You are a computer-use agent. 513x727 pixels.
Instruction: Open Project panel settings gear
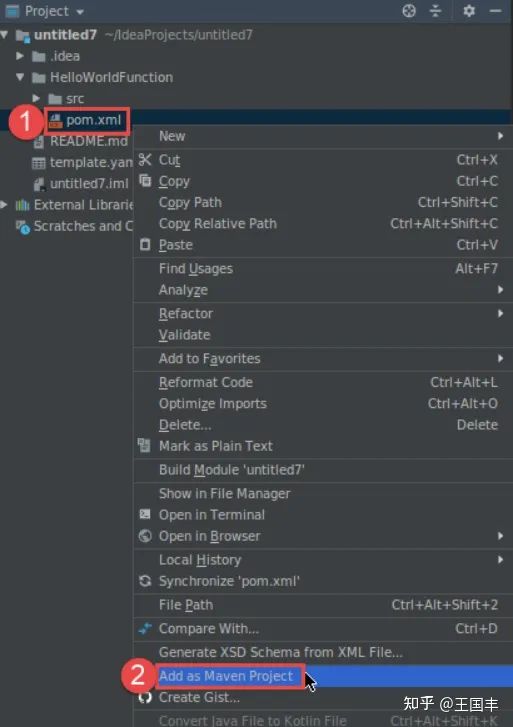coord(469,11)
